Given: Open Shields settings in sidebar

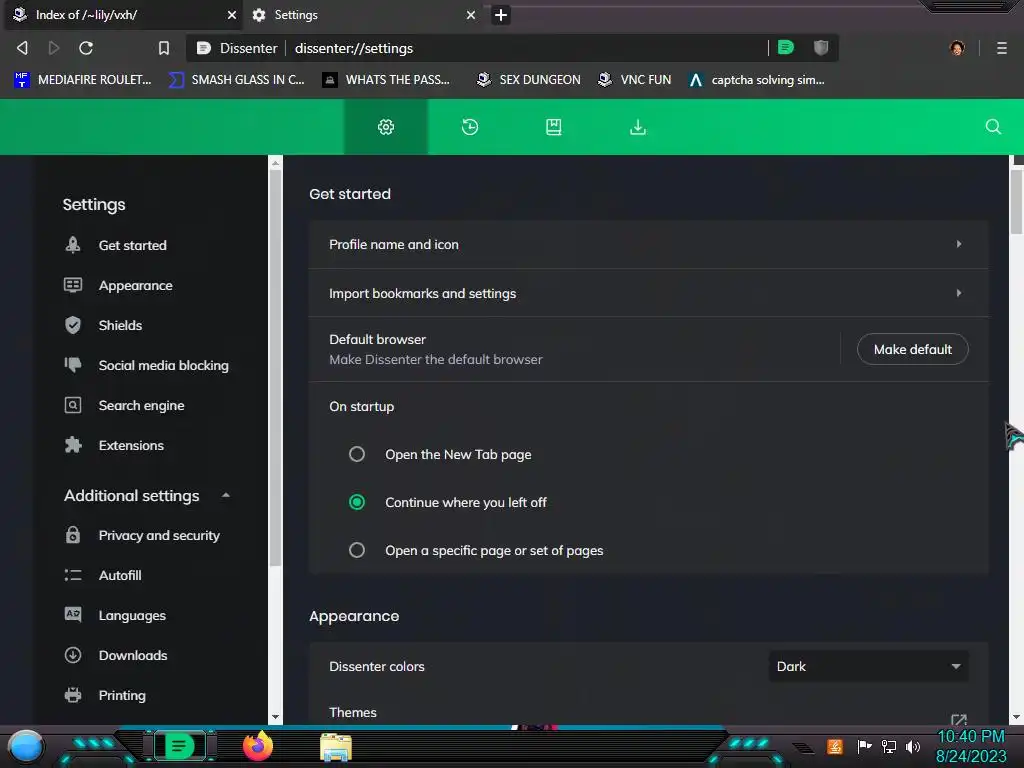Looking at the screenshot, I should pos(120,325).
